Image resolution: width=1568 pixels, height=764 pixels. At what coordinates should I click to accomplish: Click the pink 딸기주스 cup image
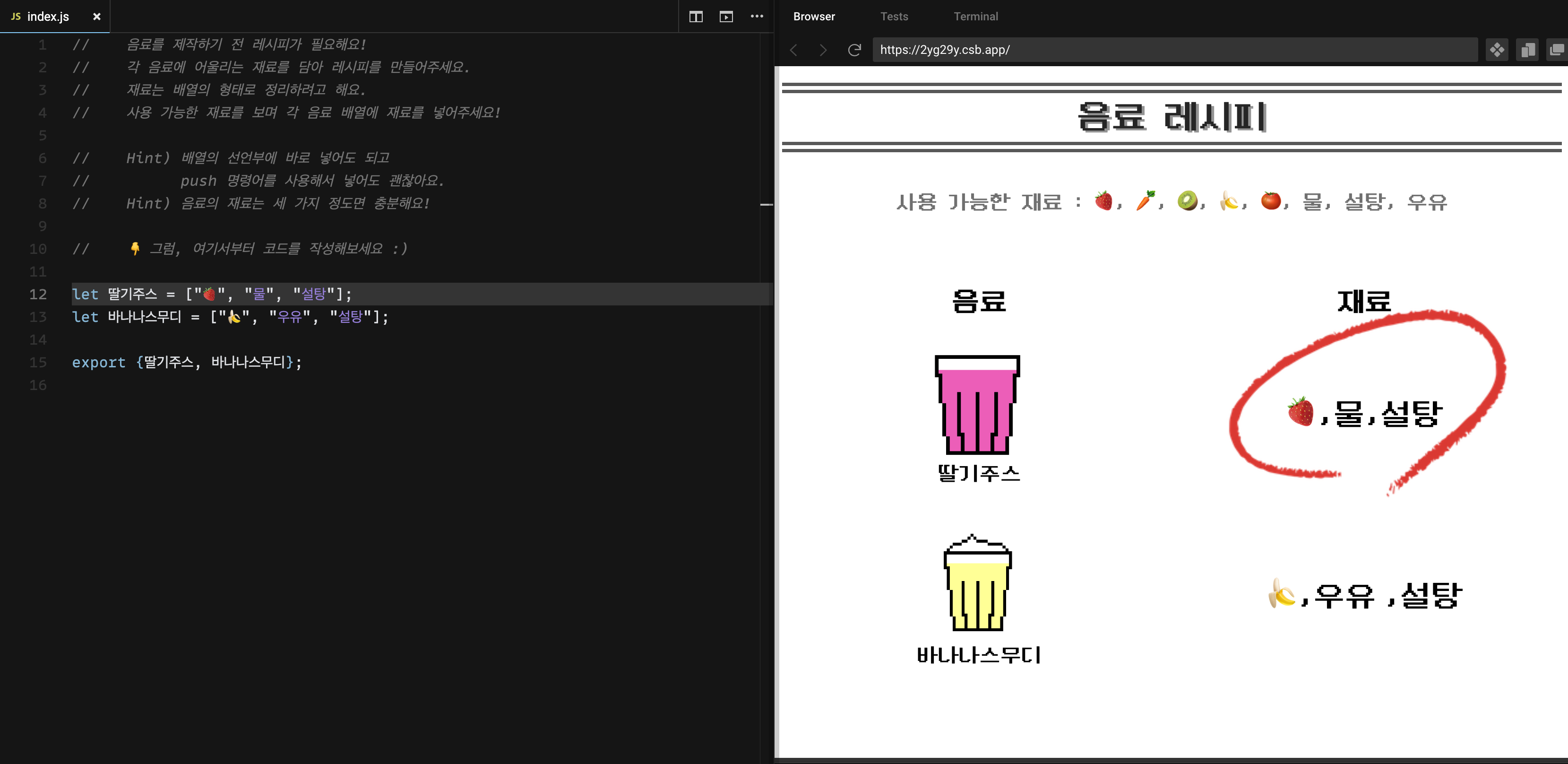click(977, 405)
